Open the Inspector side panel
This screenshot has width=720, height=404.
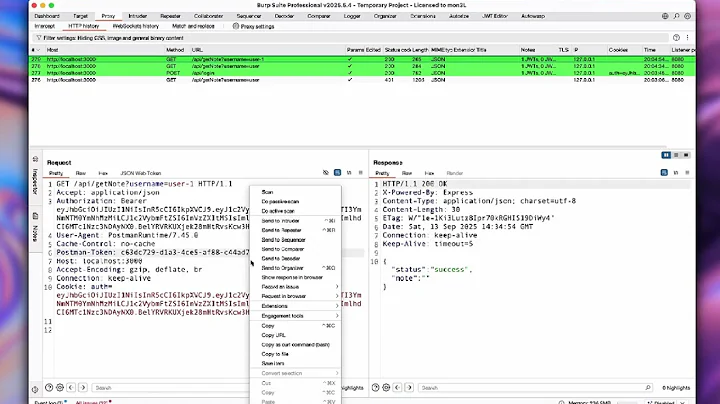tap(35, 177)
